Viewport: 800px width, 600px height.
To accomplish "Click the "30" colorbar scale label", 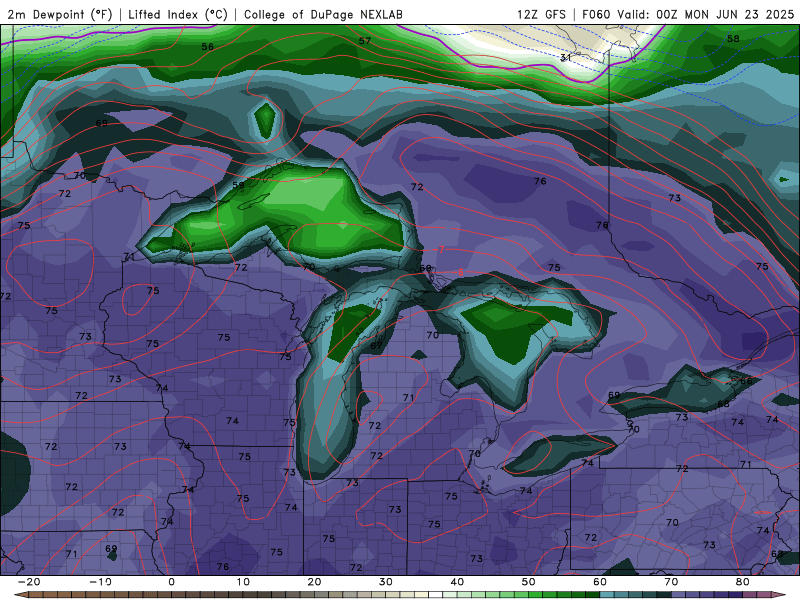I will point(386,582).
